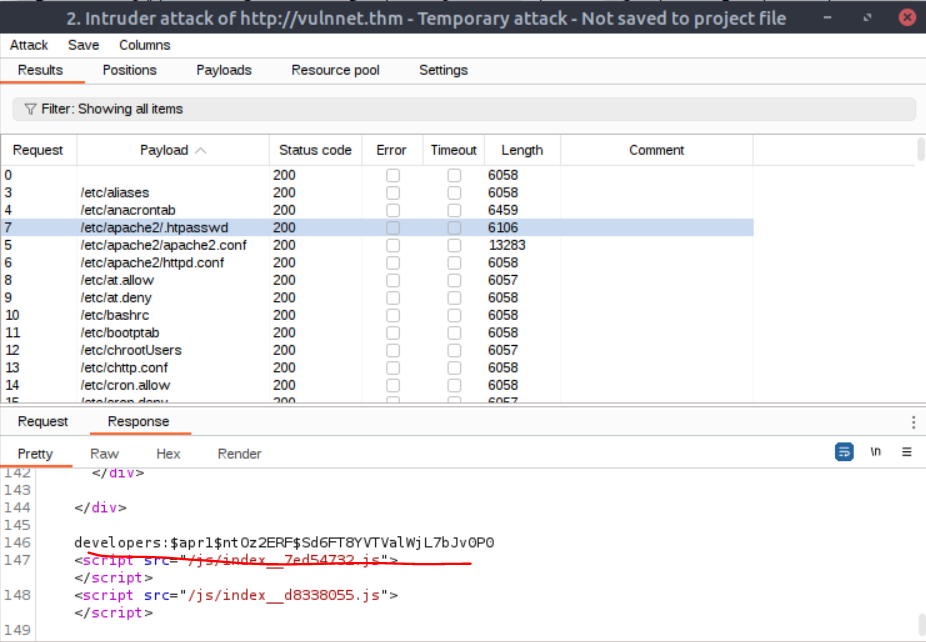Tick the Error checkbox for /etc/apache2/httpd.conf
The image size is (926, 642).
(x=393, y=263)
